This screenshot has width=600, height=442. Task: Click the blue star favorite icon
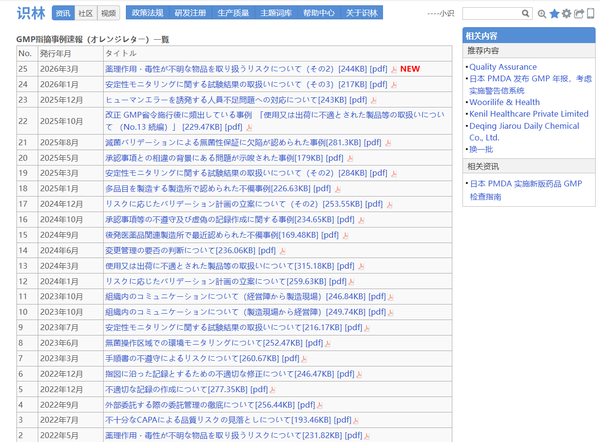point(554,14)
